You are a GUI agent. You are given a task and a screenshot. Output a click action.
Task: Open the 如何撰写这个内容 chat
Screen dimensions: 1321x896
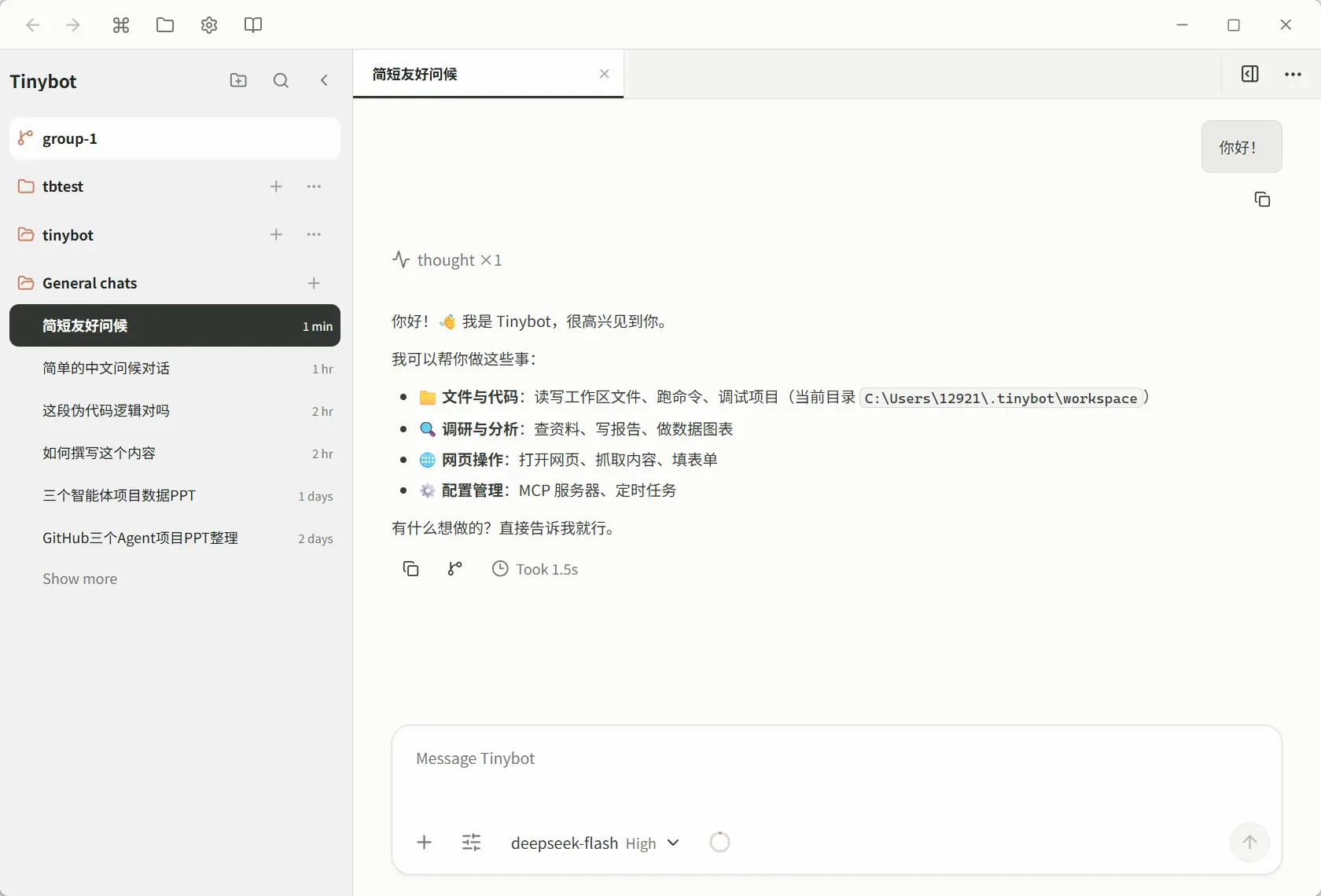click(175, 453)
